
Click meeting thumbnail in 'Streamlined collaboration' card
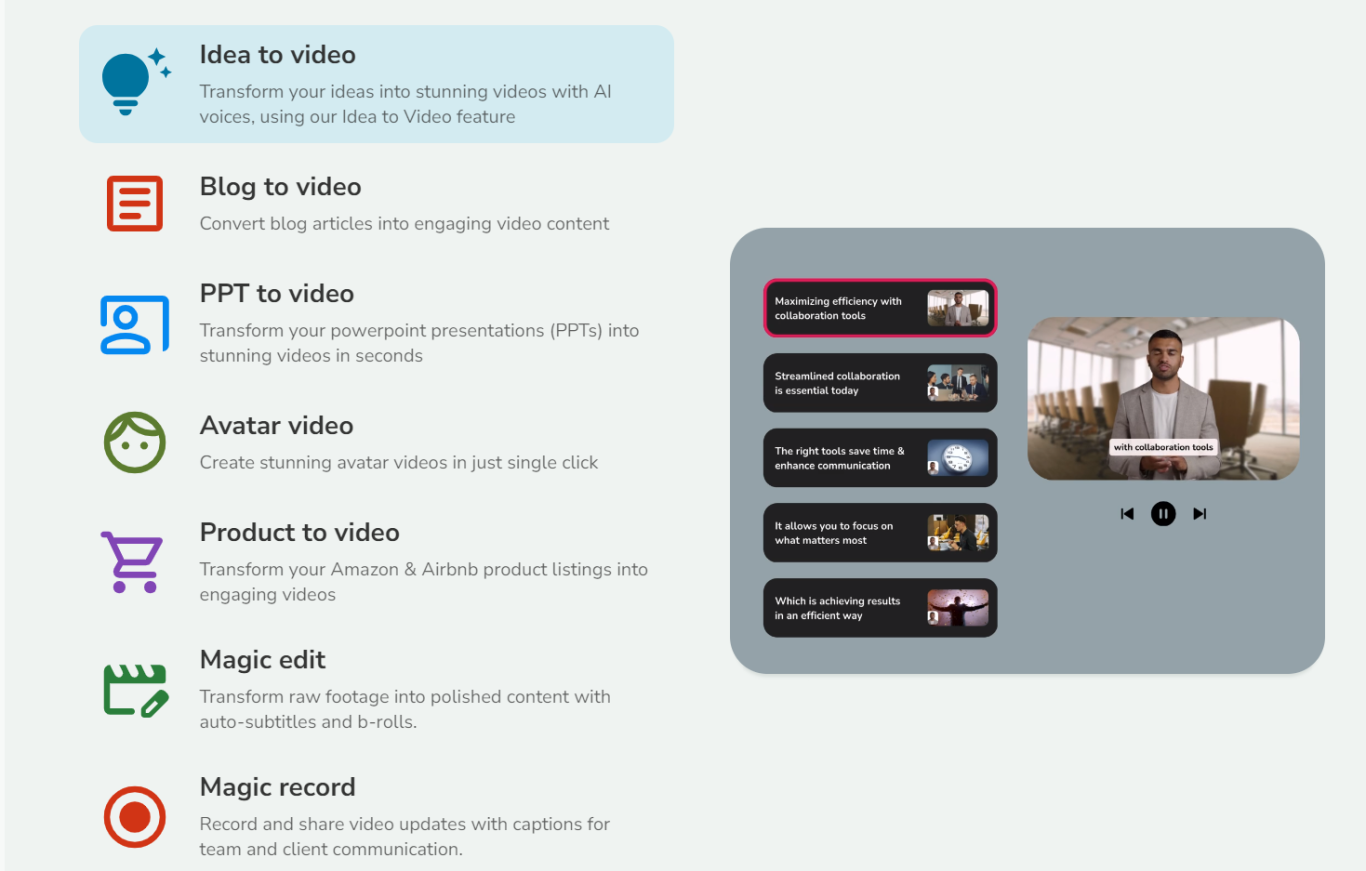(958, 383)
